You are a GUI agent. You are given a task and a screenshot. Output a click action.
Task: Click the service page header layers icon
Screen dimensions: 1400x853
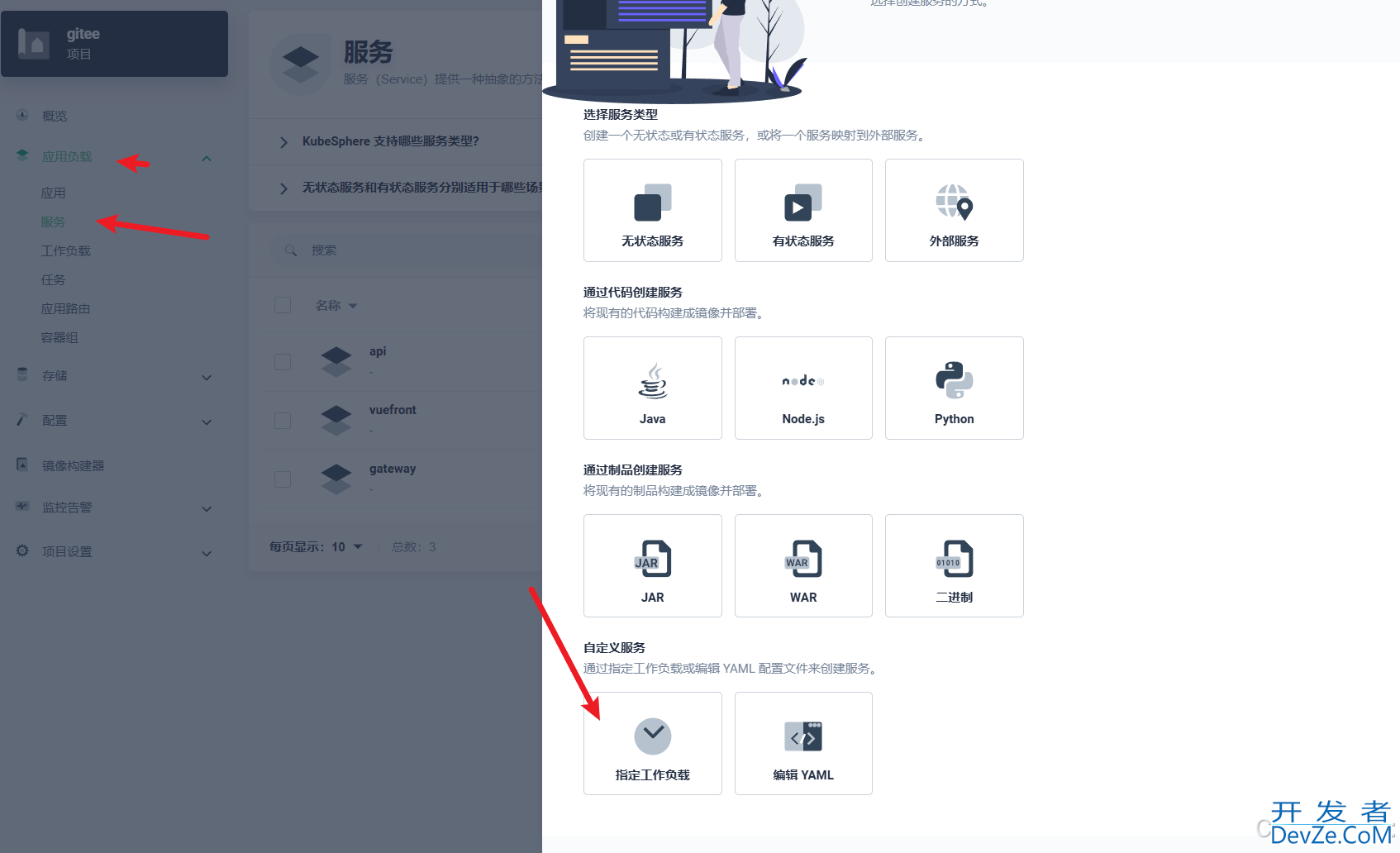point(301,64)
